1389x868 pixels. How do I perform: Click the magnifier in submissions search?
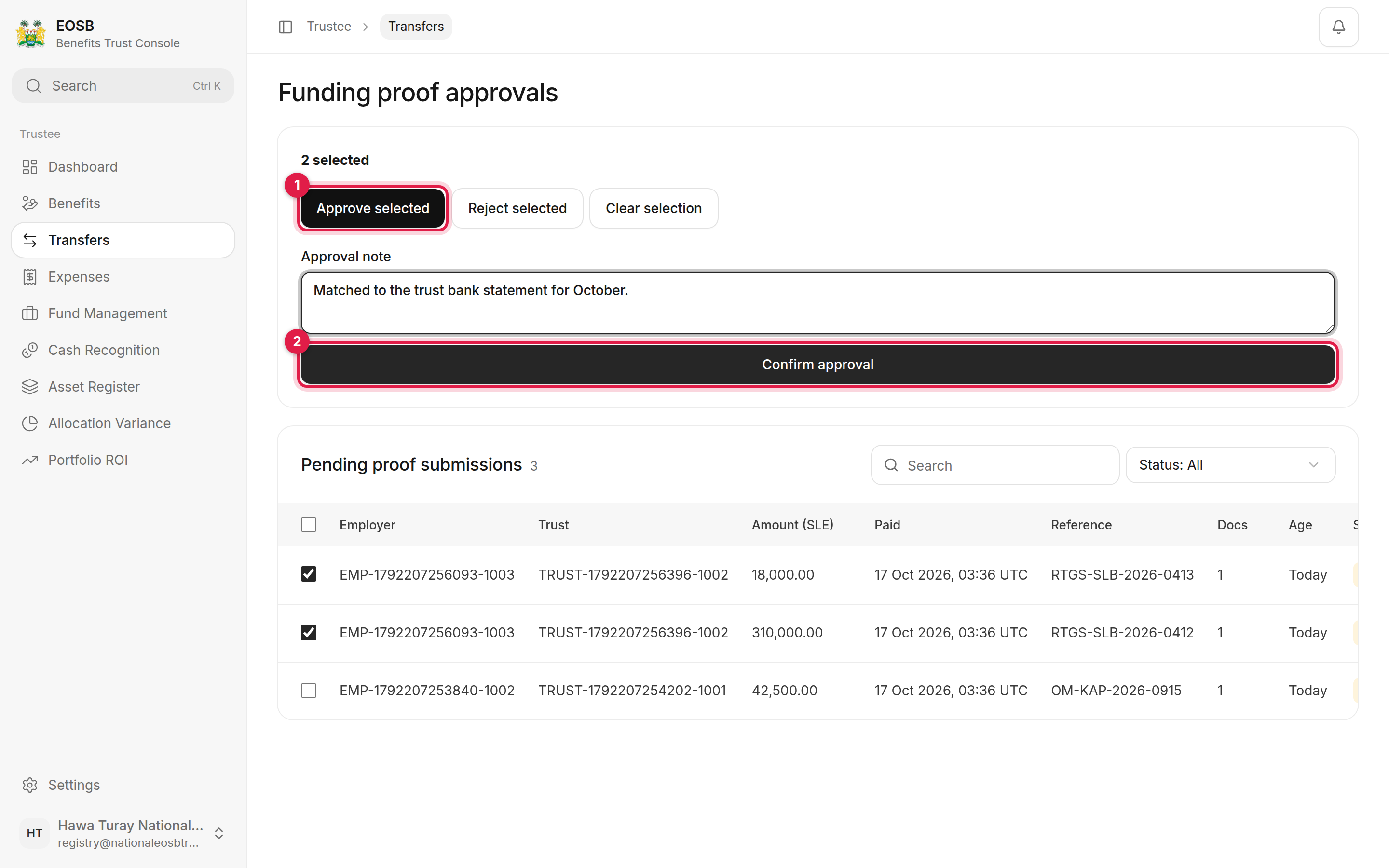pyautogui.click(x=891, y=465)
